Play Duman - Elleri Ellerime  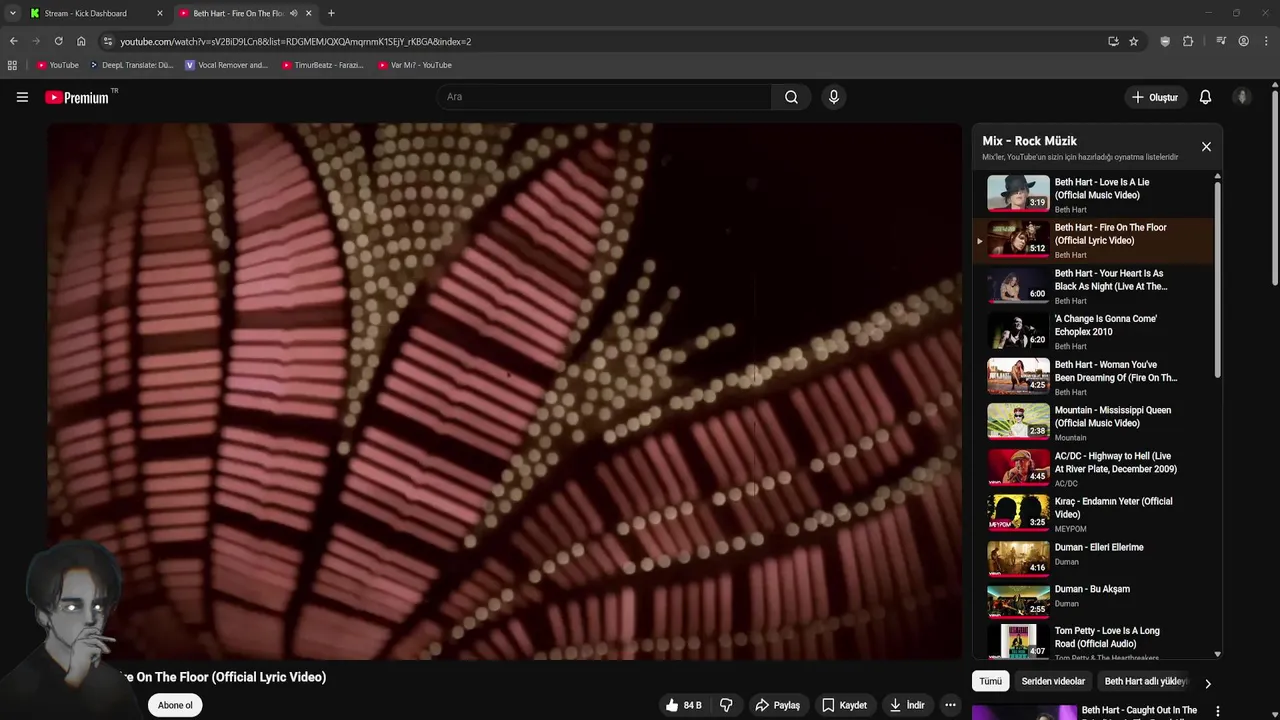(x=1093, y=559)
